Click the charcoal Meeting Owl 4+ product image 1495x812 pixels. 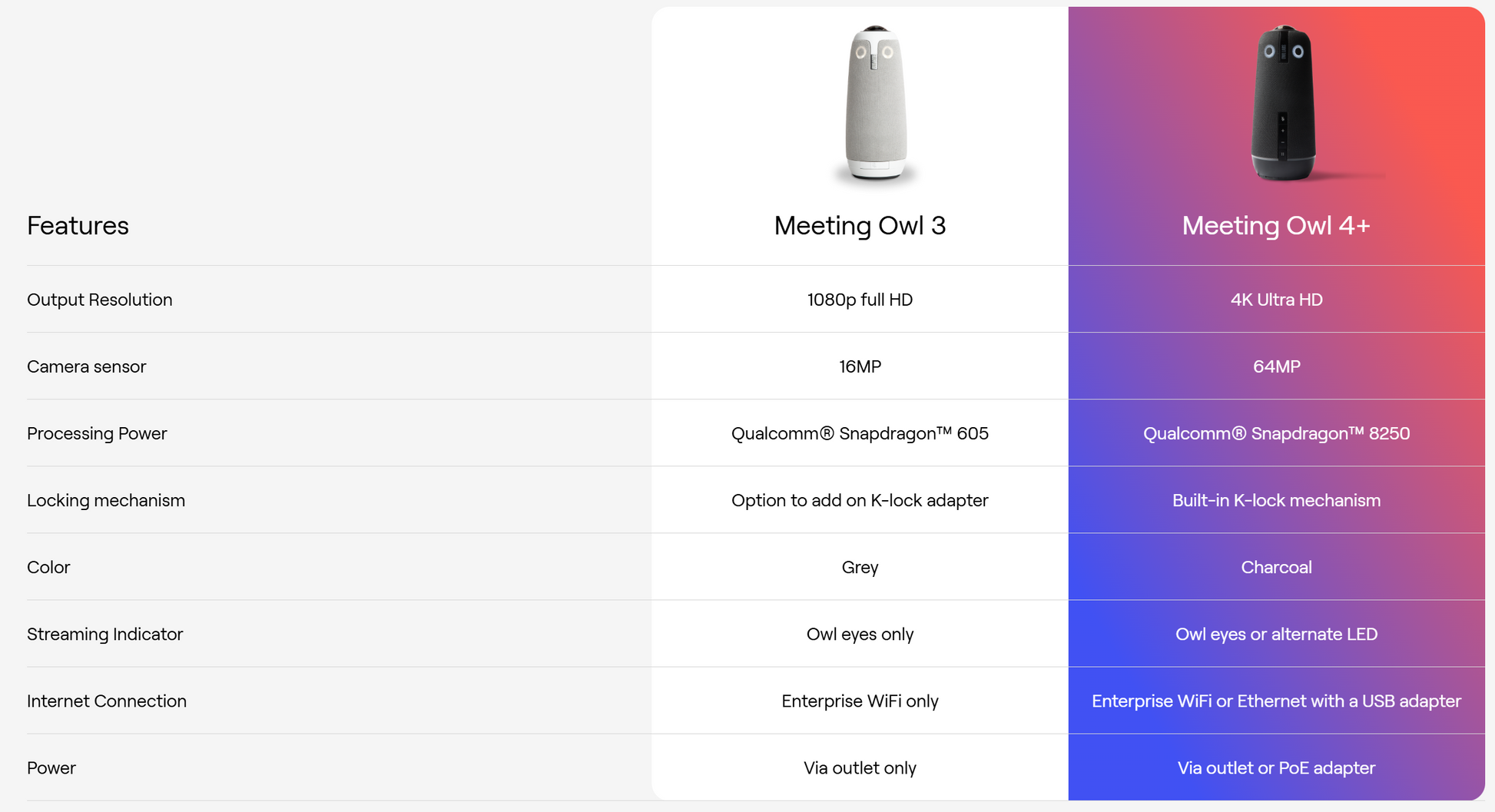1282,104
